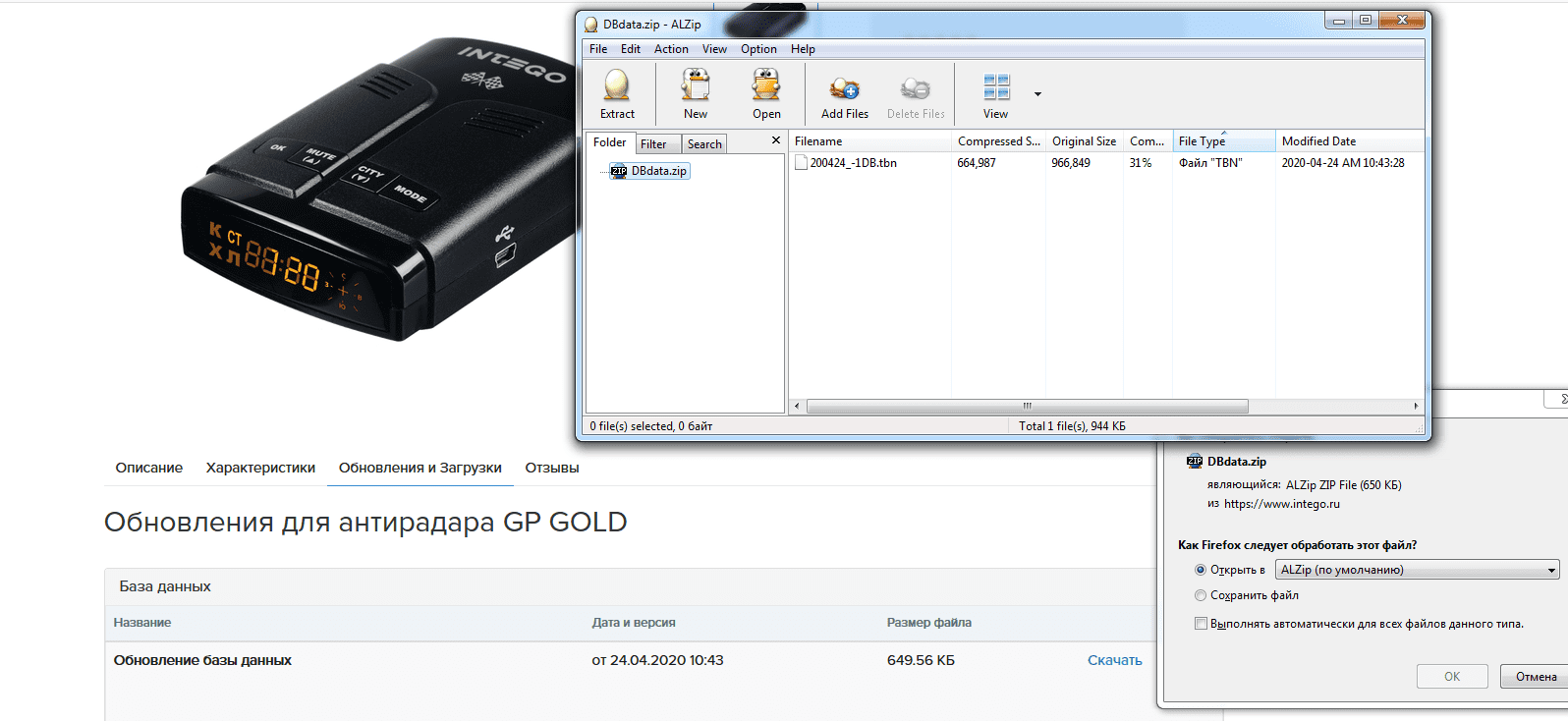
Task: Click the Extract toolbar icon
Action: (617, 87)
